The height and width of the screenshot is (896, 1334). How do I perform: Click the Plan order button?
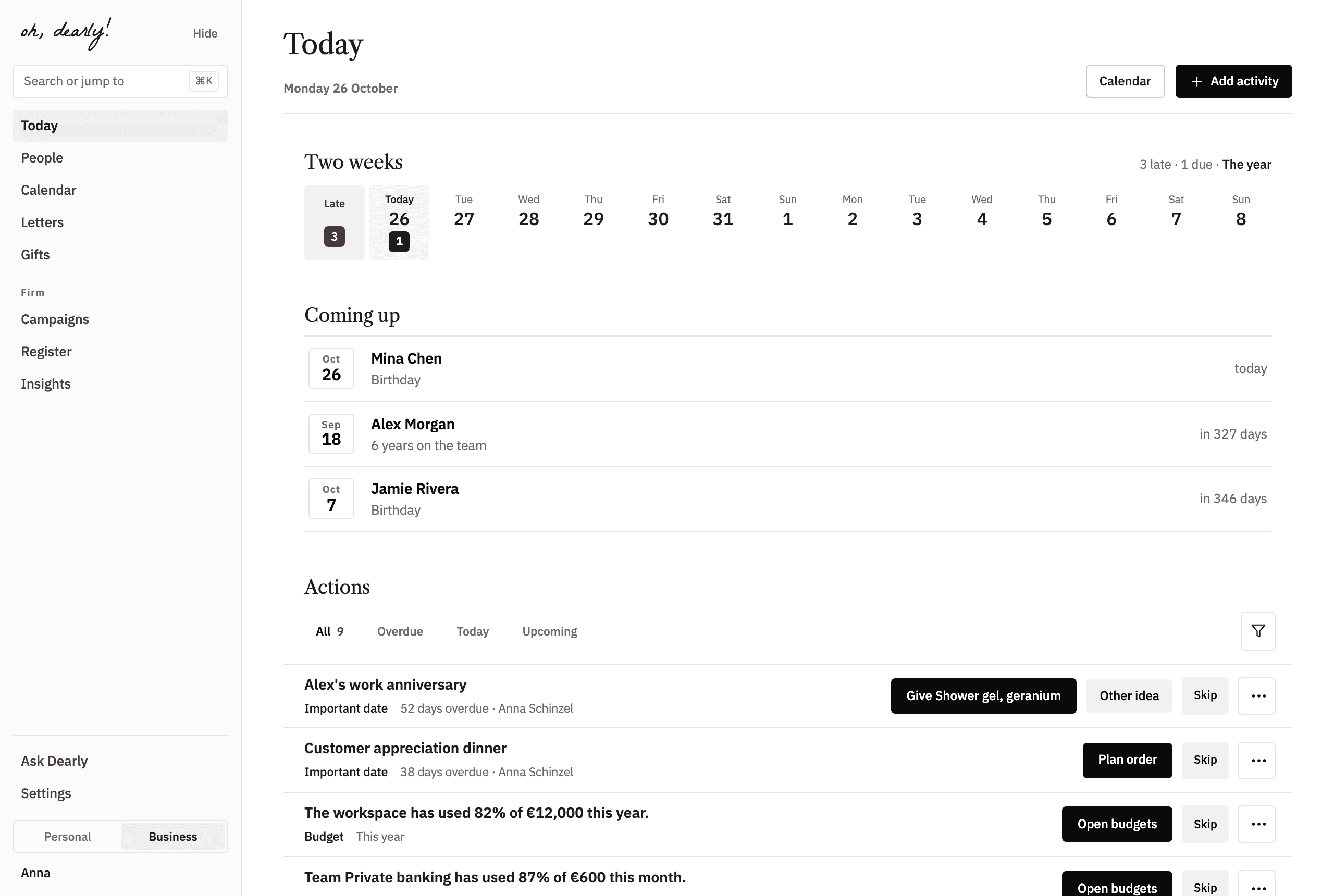pos(1127,760)
